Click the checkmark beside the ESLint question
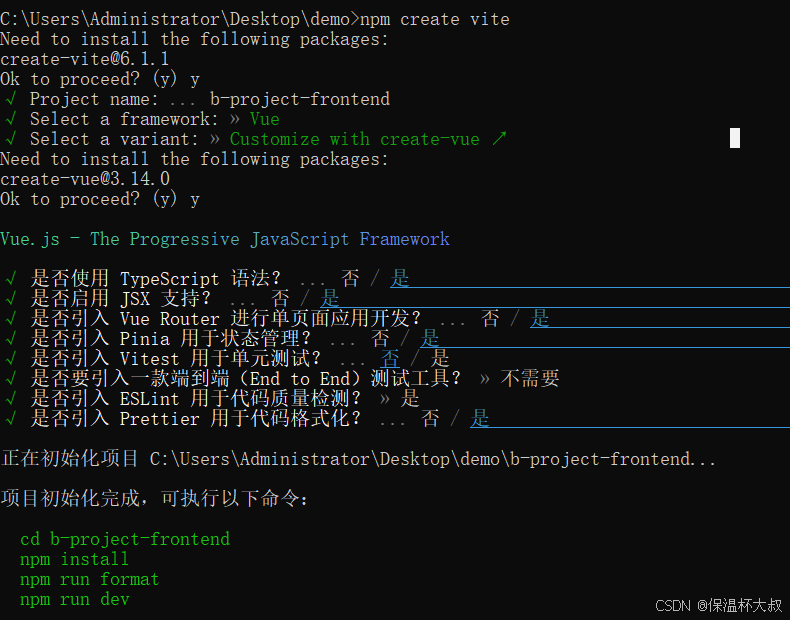This screenshot has height=620, width=790. pyautogui.click(x=10, y=399)
